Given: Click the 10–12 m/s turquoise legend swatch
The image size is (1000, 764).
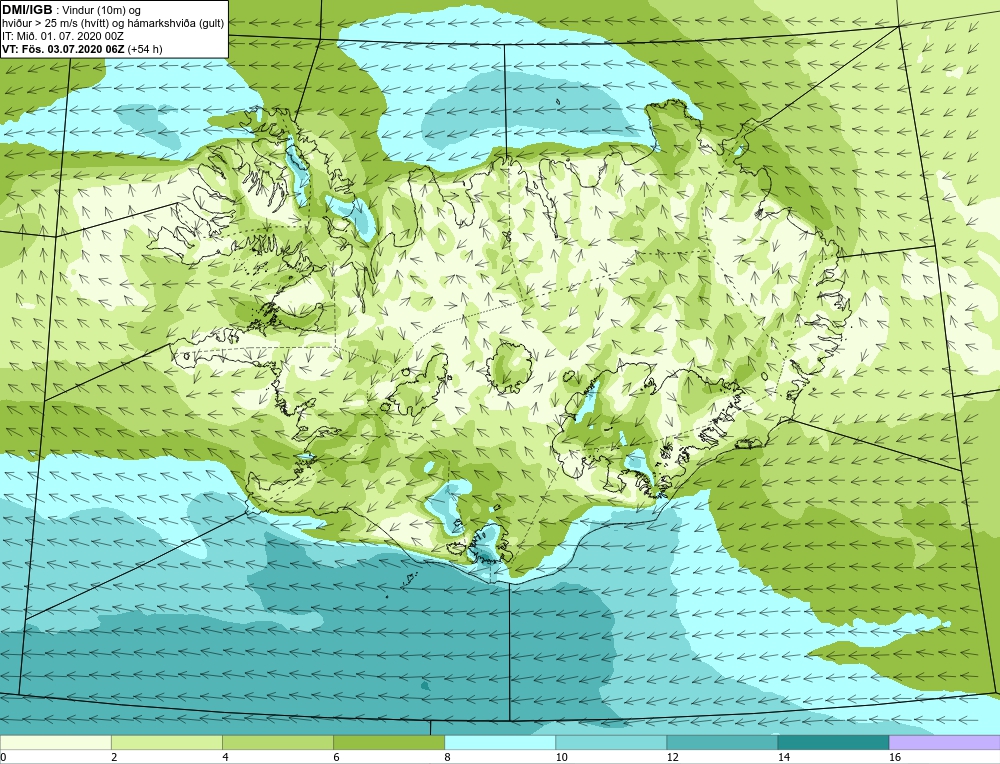Looking at the screenshot, I should tap(611, 742).
